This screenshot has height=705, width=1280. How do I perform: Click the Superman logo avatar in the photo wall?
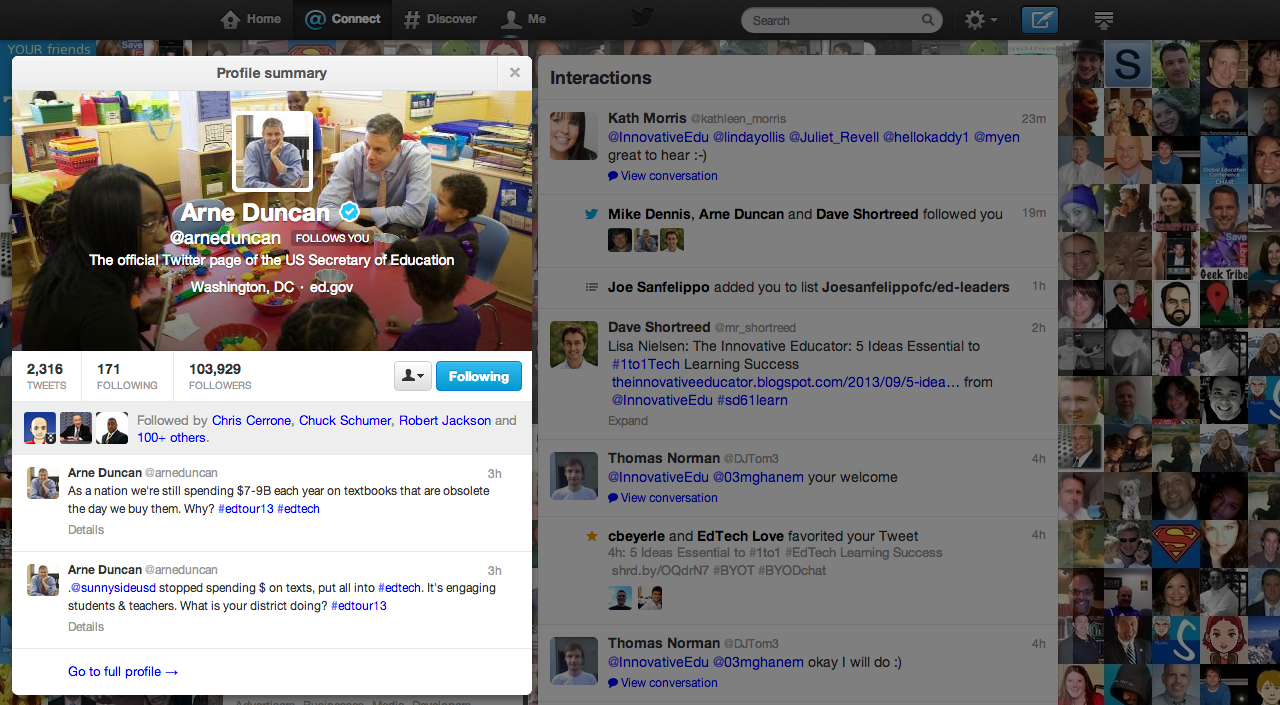1176,545
